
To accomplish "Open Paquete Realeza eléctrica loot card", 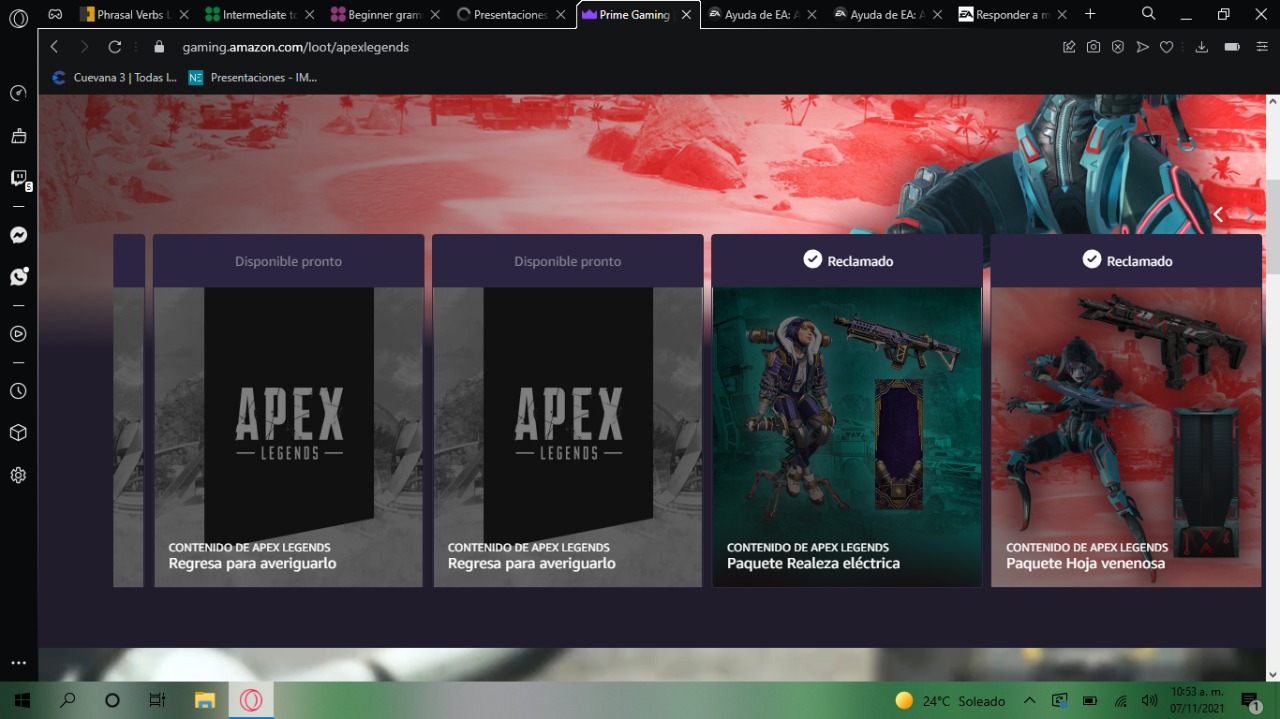I will coord(847,410).
